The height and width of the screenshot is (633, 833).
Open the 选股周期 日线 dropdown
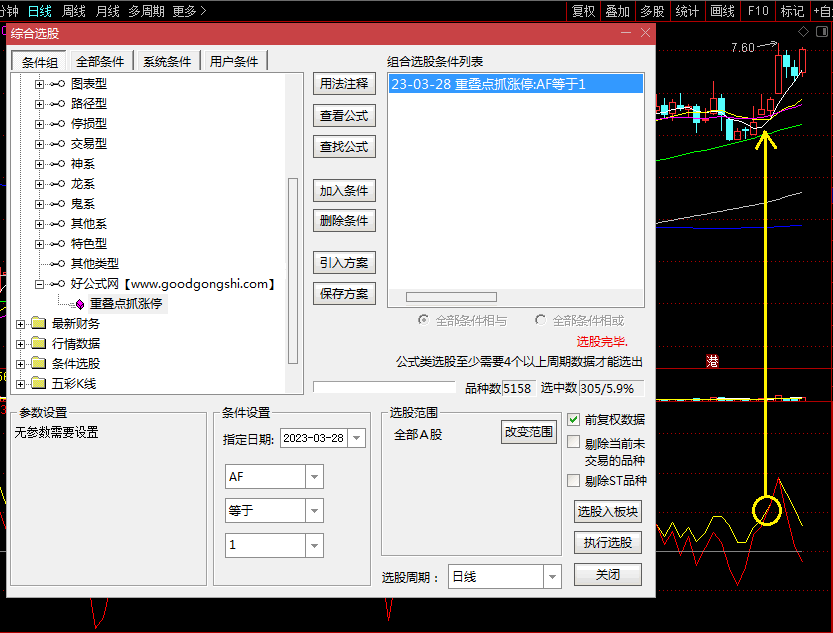552,577
